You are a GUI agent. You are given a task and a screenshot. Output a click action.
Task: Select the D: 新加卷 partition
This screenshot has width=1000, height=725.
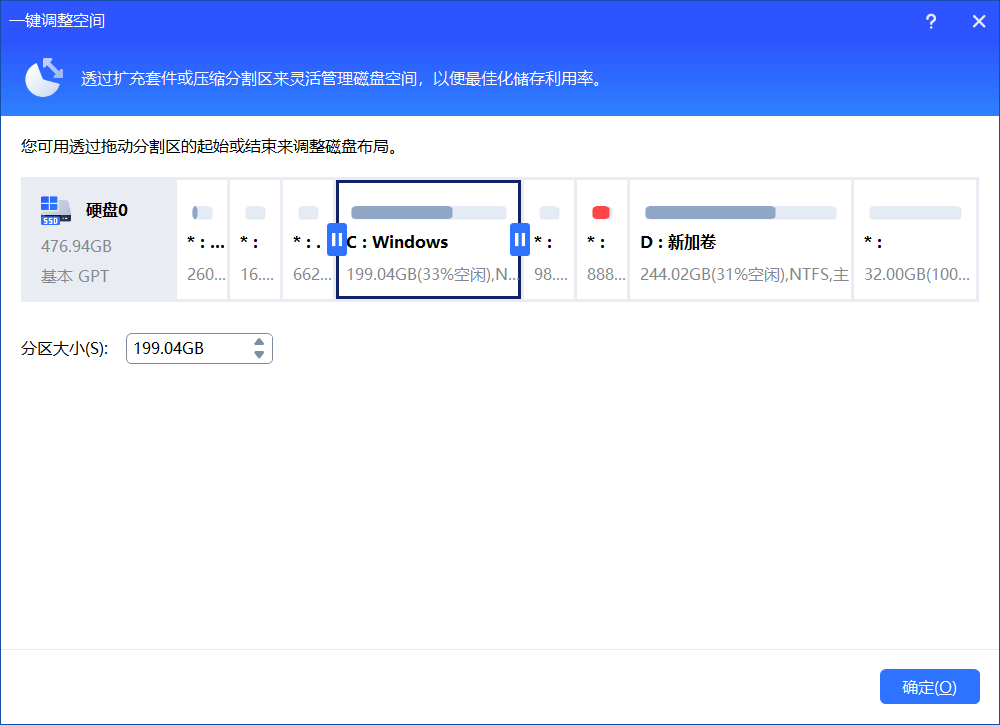click(x=740, y=240)
